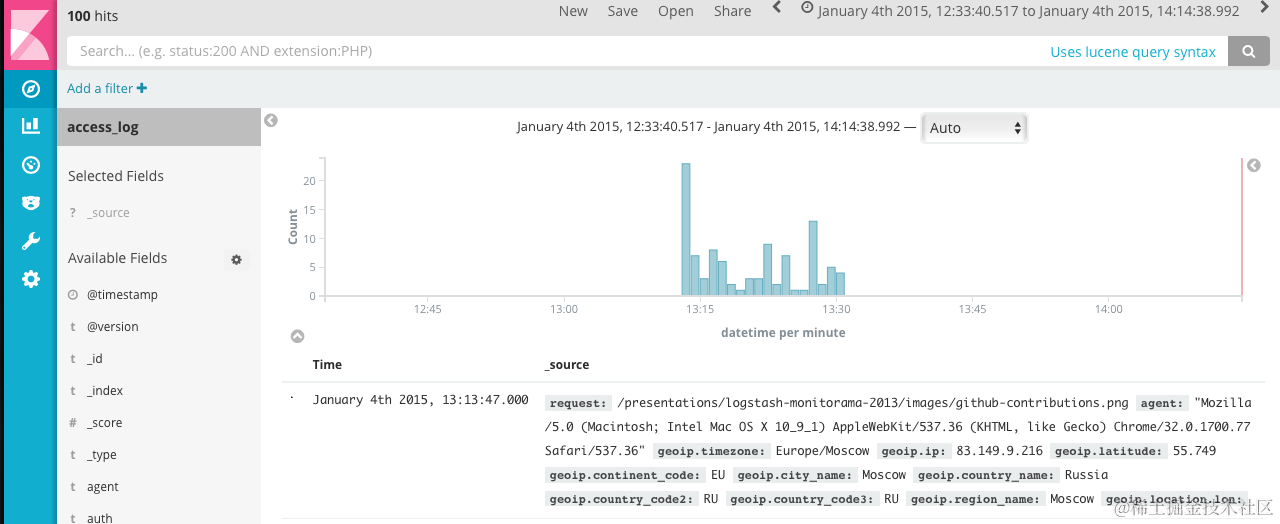Viewport: 1280px width, 524px height.
Task: Click Save in top menu
Action: [x=623, y=11]
